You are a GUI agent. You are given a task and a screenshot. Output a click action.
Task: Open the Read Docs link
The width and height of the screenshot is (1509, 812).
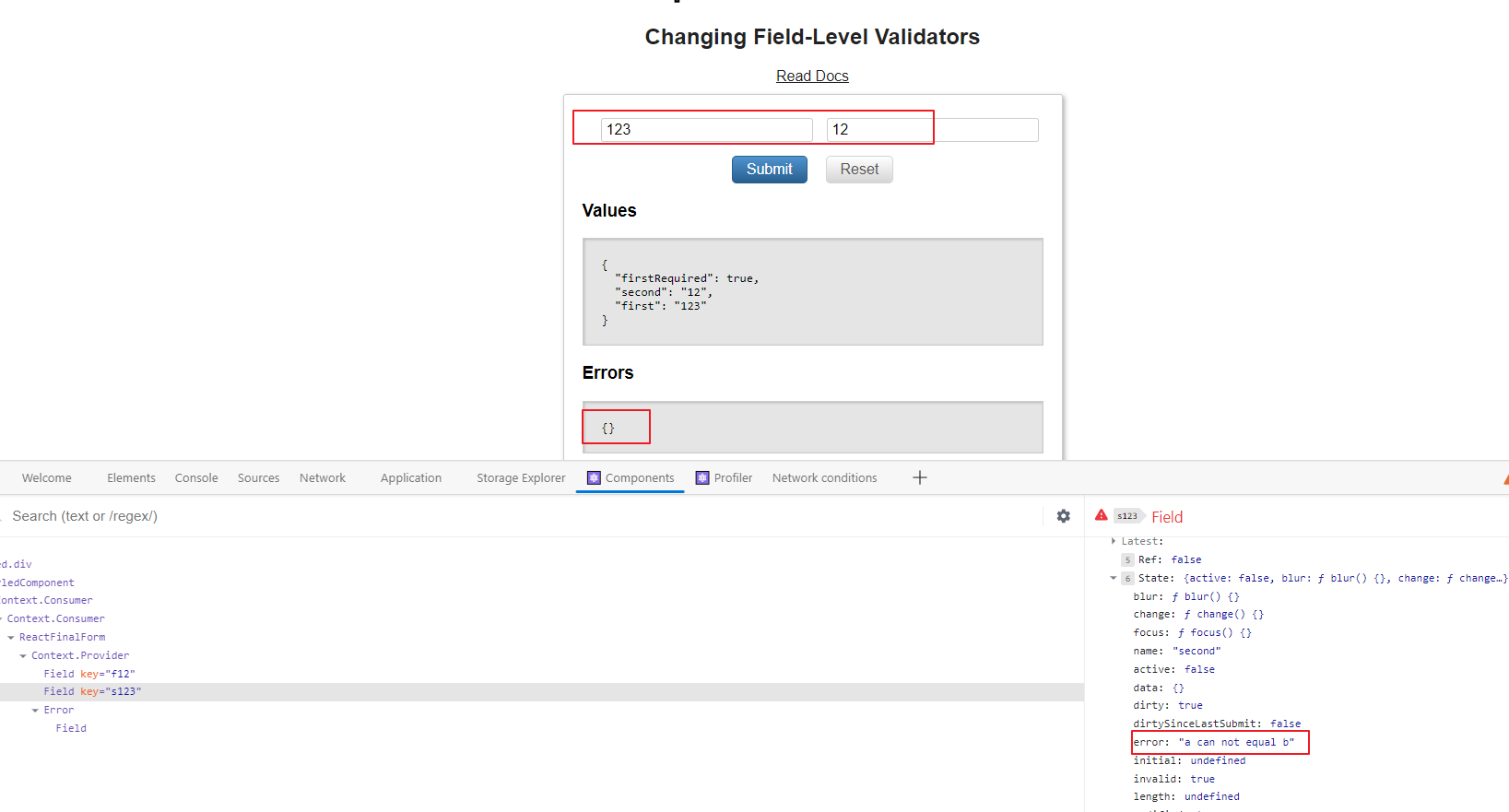point(812,76)
